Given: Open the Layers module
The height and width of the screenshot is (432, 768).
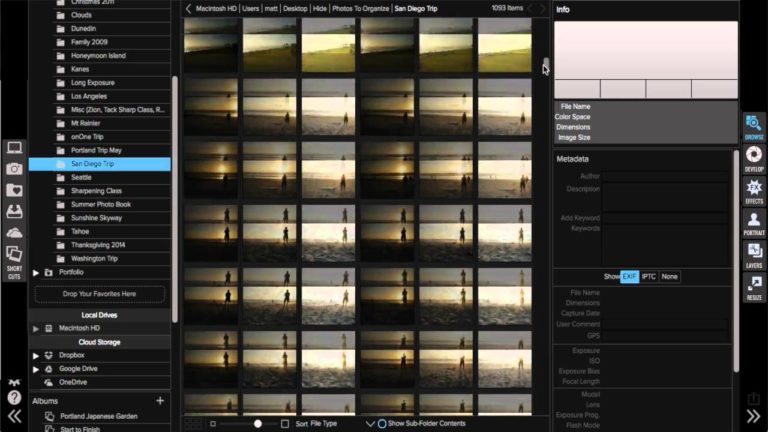Looking at the screenshot, I should 754,255.
